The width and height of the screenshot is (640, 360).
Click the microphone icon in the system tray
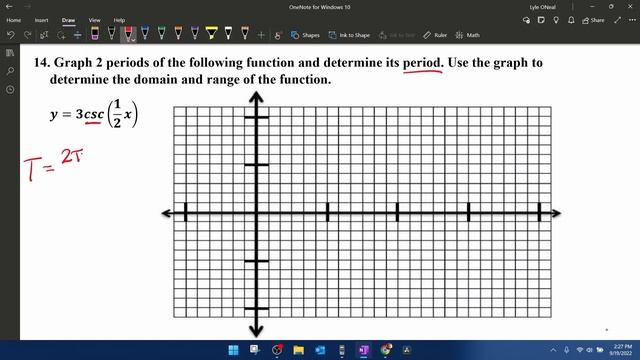tap(567, 350)
